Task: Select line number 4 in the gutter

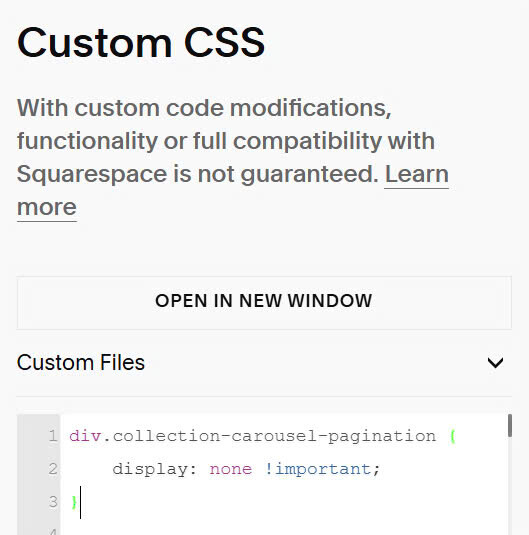Action: click(53, 532)
